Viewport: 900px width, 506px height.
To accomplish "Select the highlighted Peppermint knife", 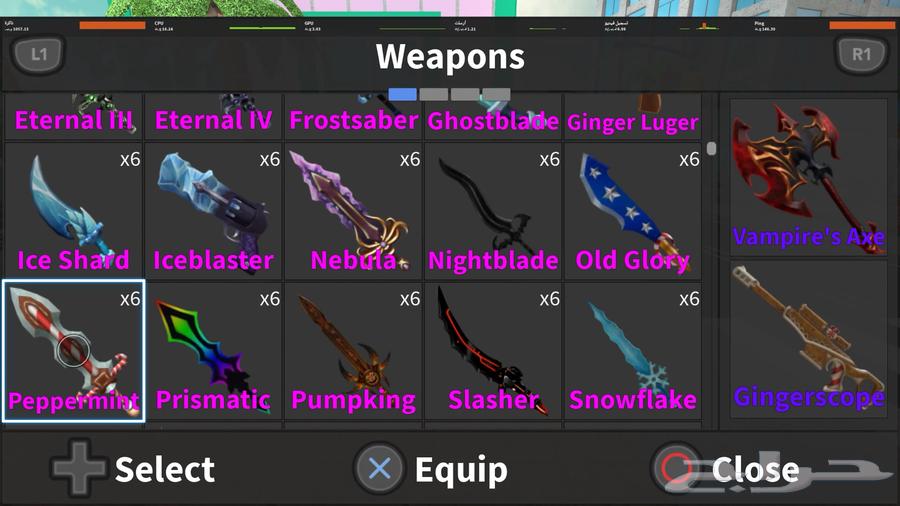I will coord(73,351).
